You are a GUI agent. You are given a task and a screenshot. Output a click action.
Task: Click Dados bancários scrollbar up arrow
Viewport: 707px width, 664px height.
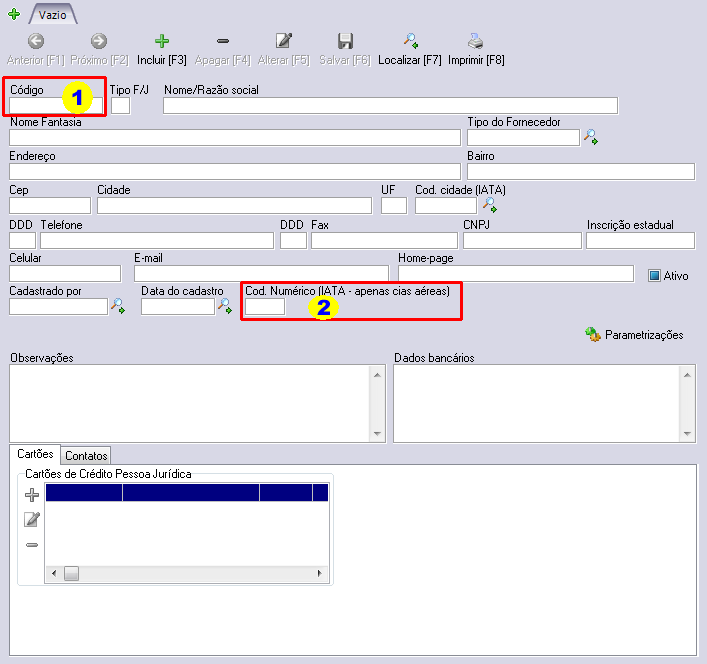(x=687, y=375)
